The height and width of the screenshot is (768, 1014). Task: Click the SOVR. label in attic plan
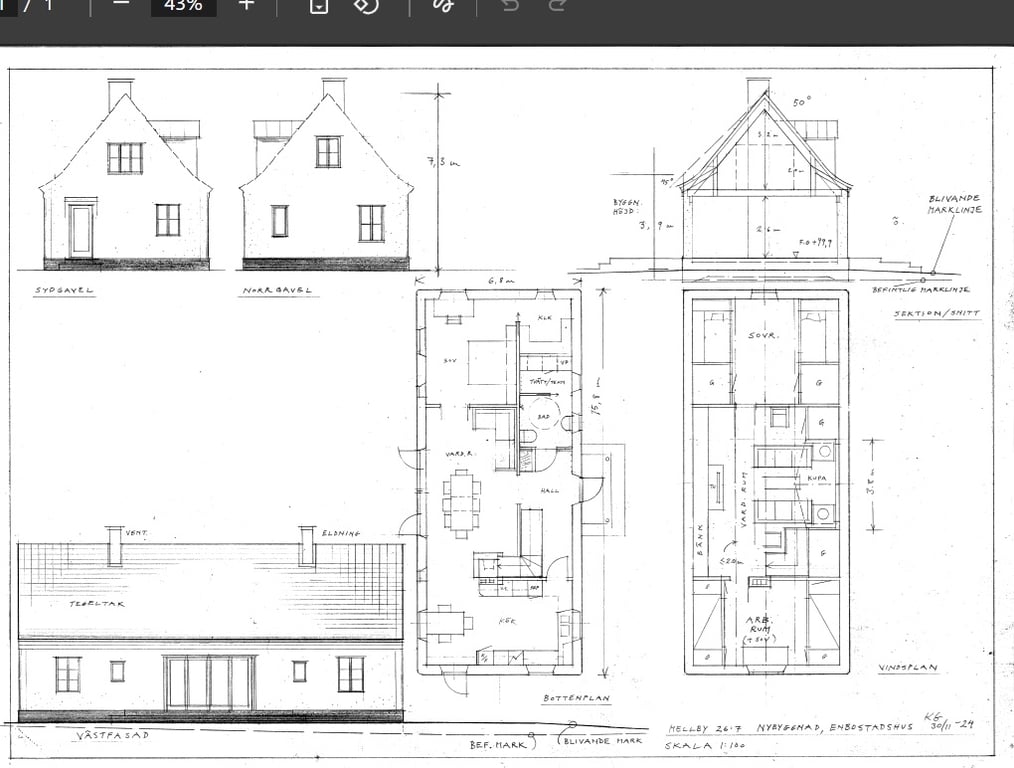[763, 336]
